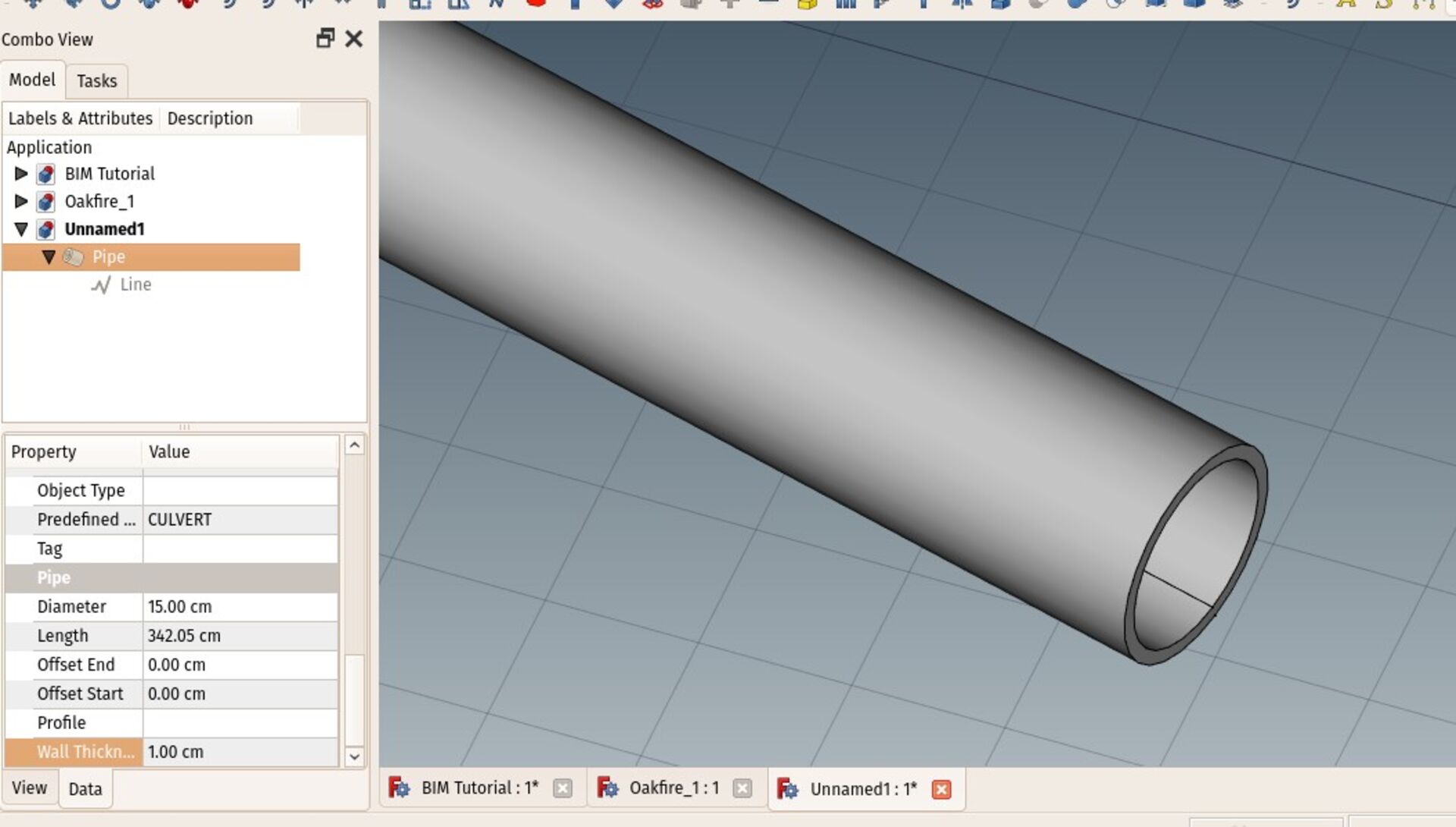The height and width of the screenshot is (827, 1456).
Task: Click the Unnamed1 project icon
Action: tap(48, 228)
